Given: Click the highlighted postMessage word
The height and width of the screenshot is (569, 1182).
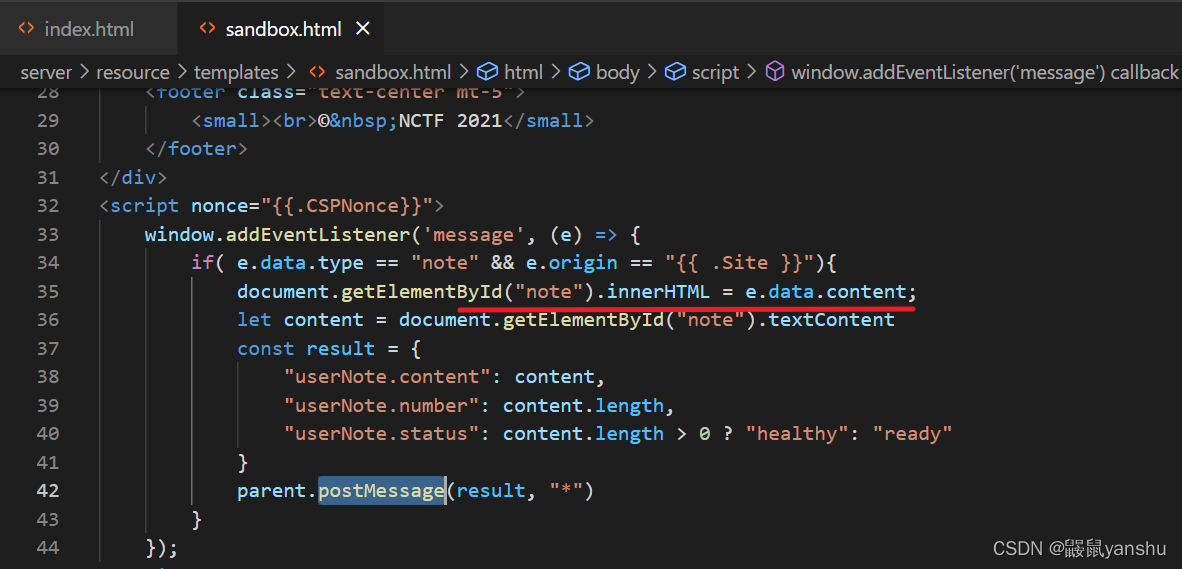Looking at the screenshot, I should (381, 491).
